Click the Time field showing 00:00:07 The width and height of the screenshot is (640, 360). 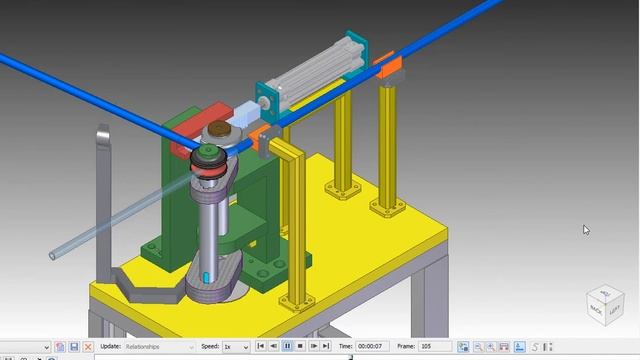[x=372, y=346]
